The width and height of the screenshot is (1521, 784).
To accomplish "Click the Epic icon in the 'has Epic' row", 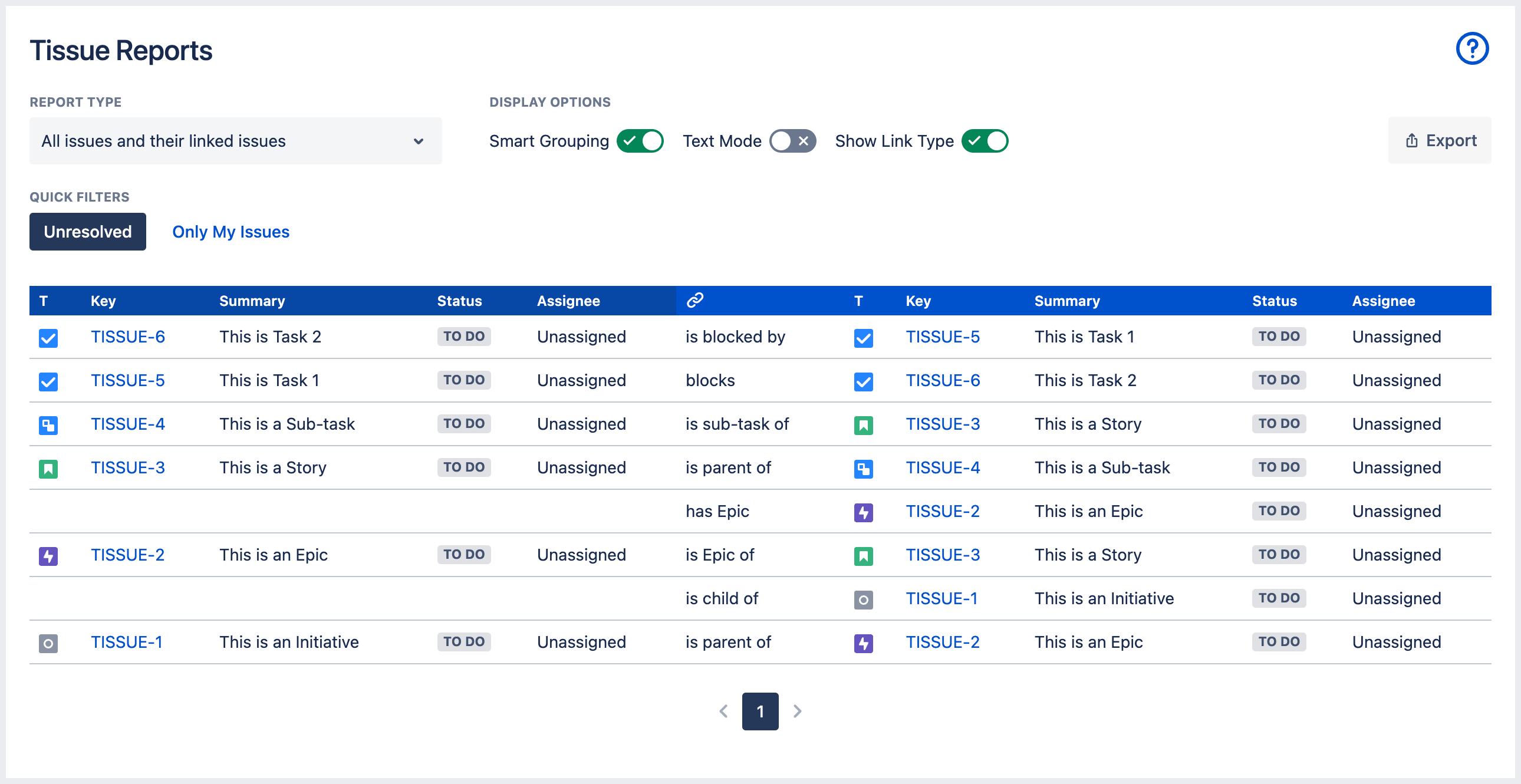I will pos(863,512).
